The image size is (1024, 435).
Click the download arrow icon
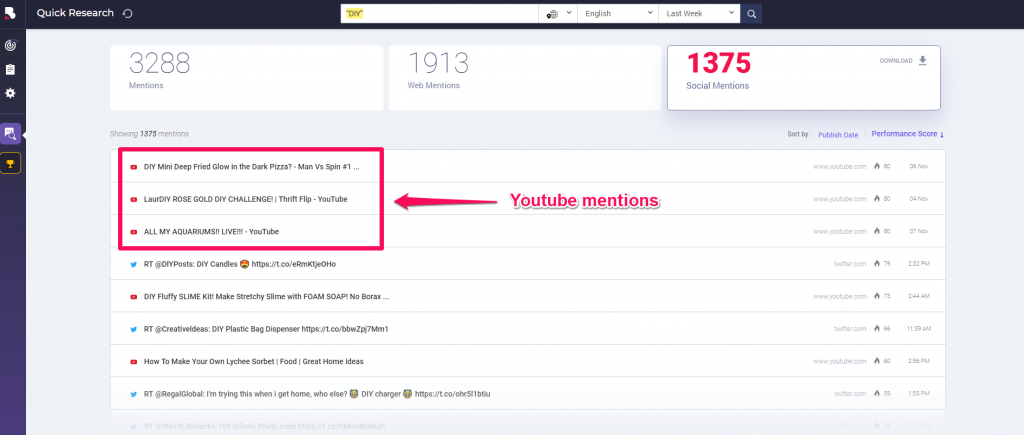click(923, 61)
